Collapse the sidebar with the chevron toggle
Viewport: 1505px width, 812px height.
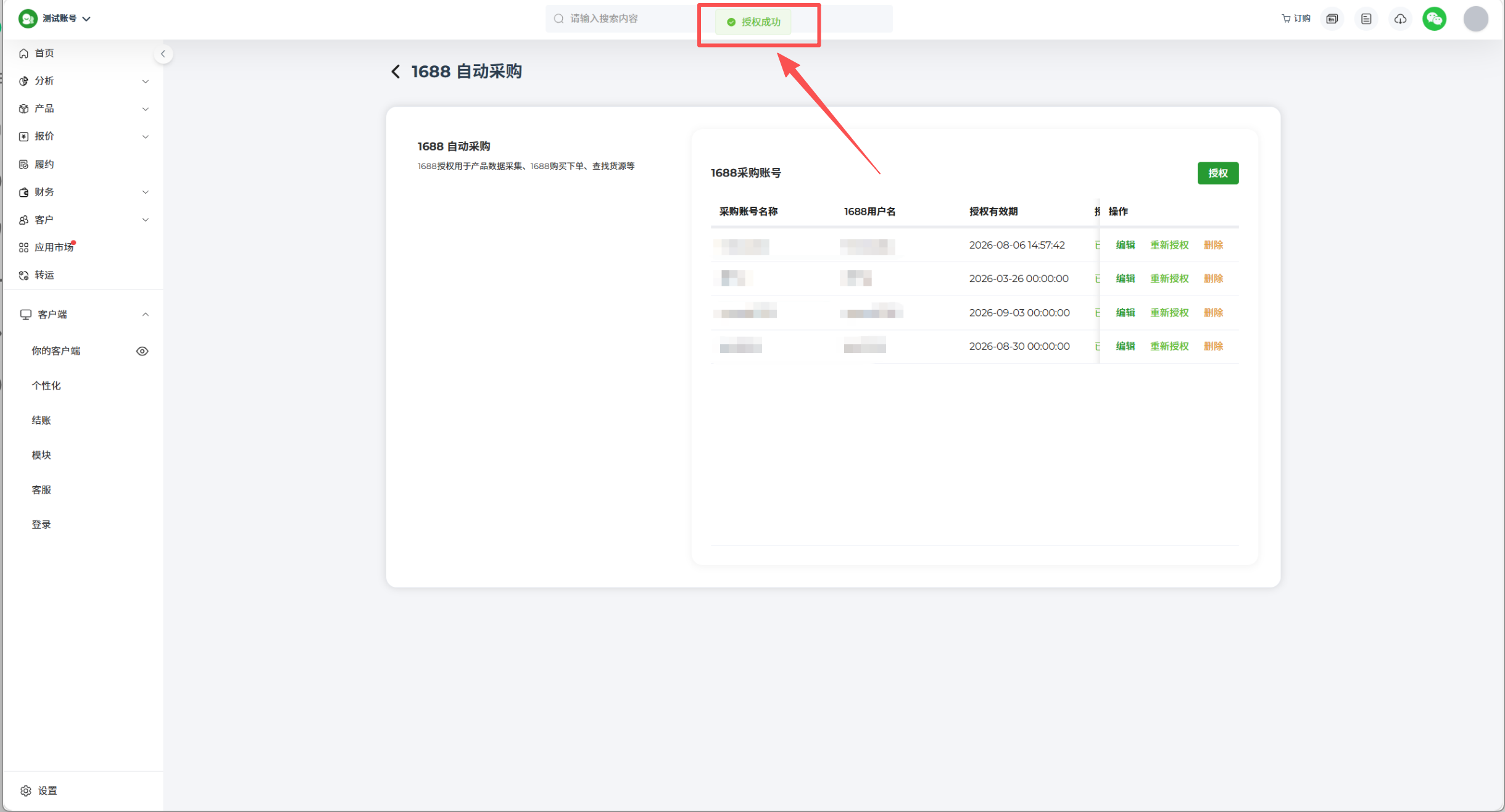(x=163, y=54)
